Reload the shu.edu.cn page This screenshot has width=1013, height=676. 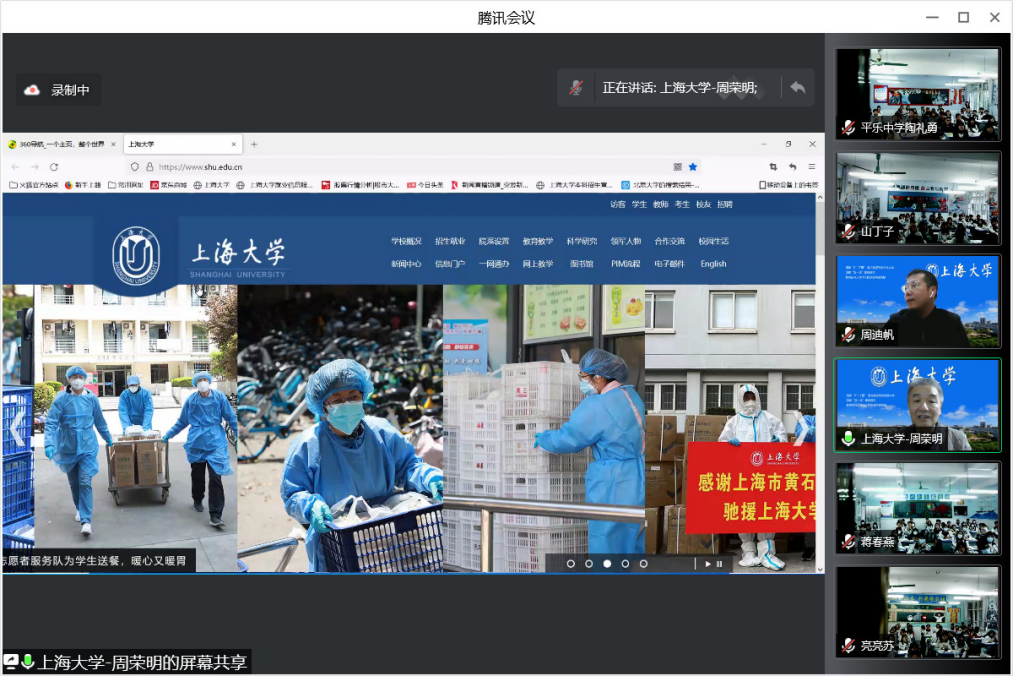(x=54, y=167)
